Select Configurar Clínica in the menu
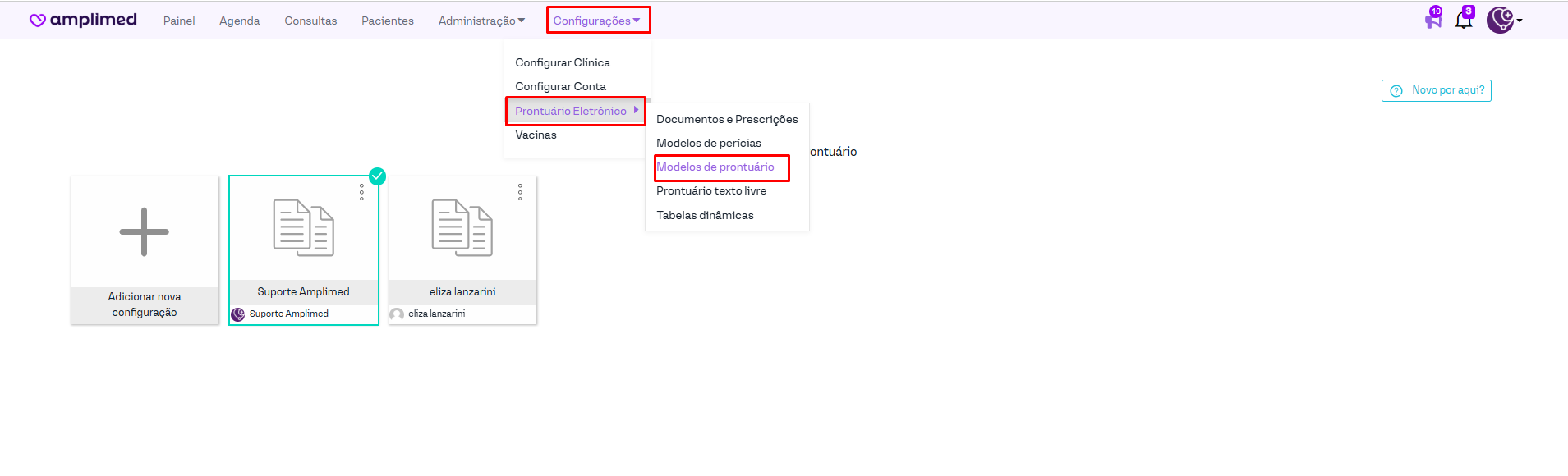Screen dimensions: 1568x476 [x=563, y=63]
